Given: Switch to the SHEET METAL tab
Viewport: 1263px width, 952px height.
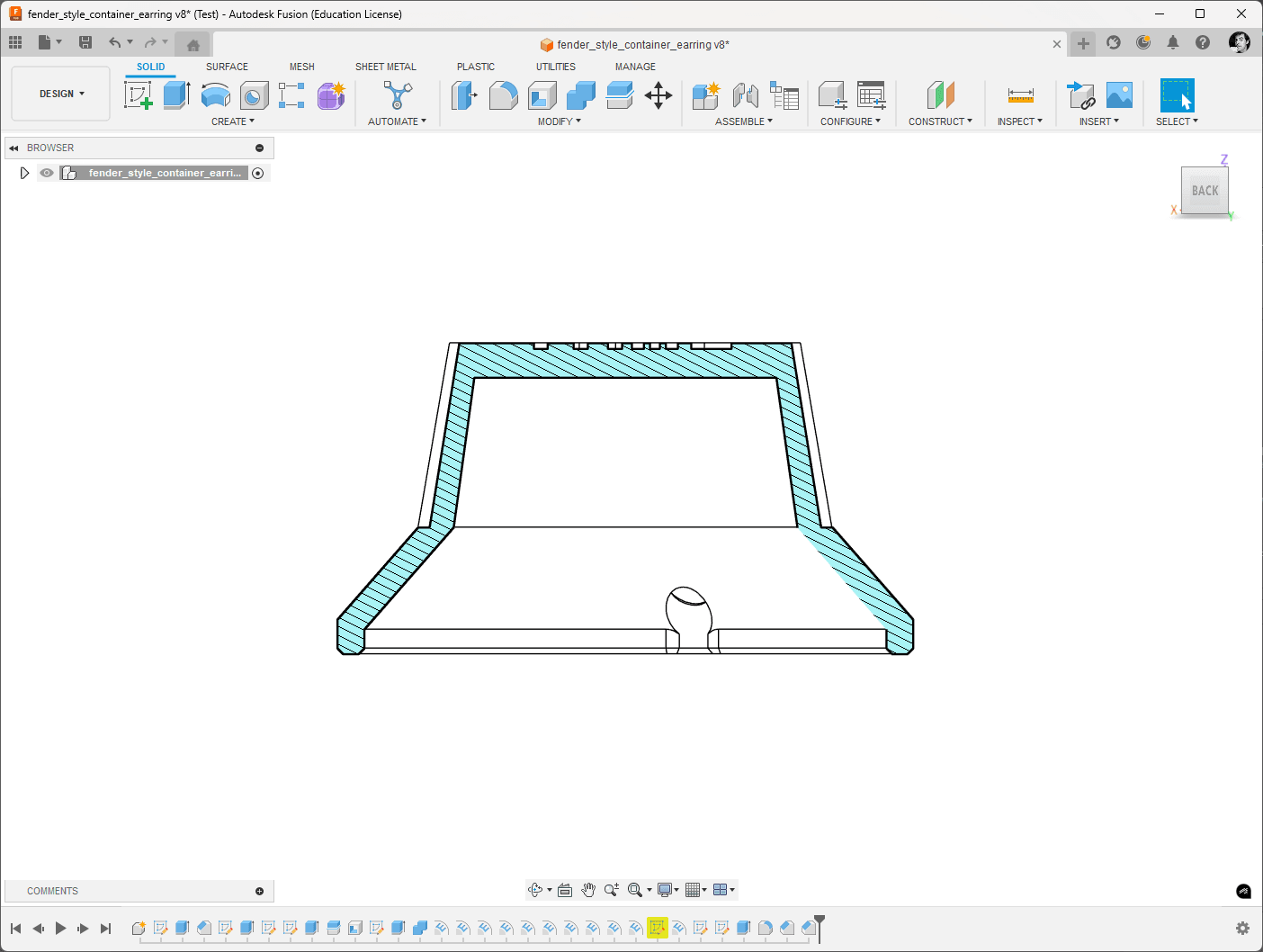Looking at the screenshot, I should click(x=386, y=67).
